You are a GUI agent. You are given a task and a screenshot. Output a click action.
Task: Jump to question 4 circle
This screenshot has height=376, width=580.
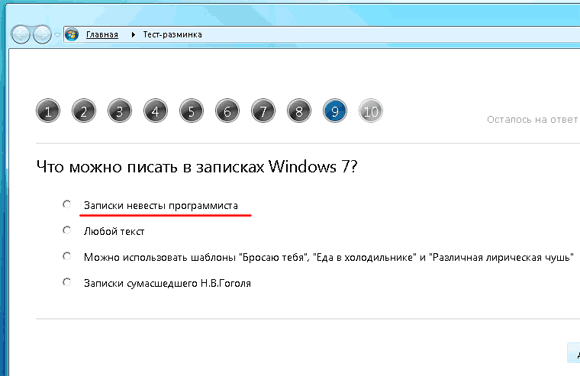(x=155, y=111)
